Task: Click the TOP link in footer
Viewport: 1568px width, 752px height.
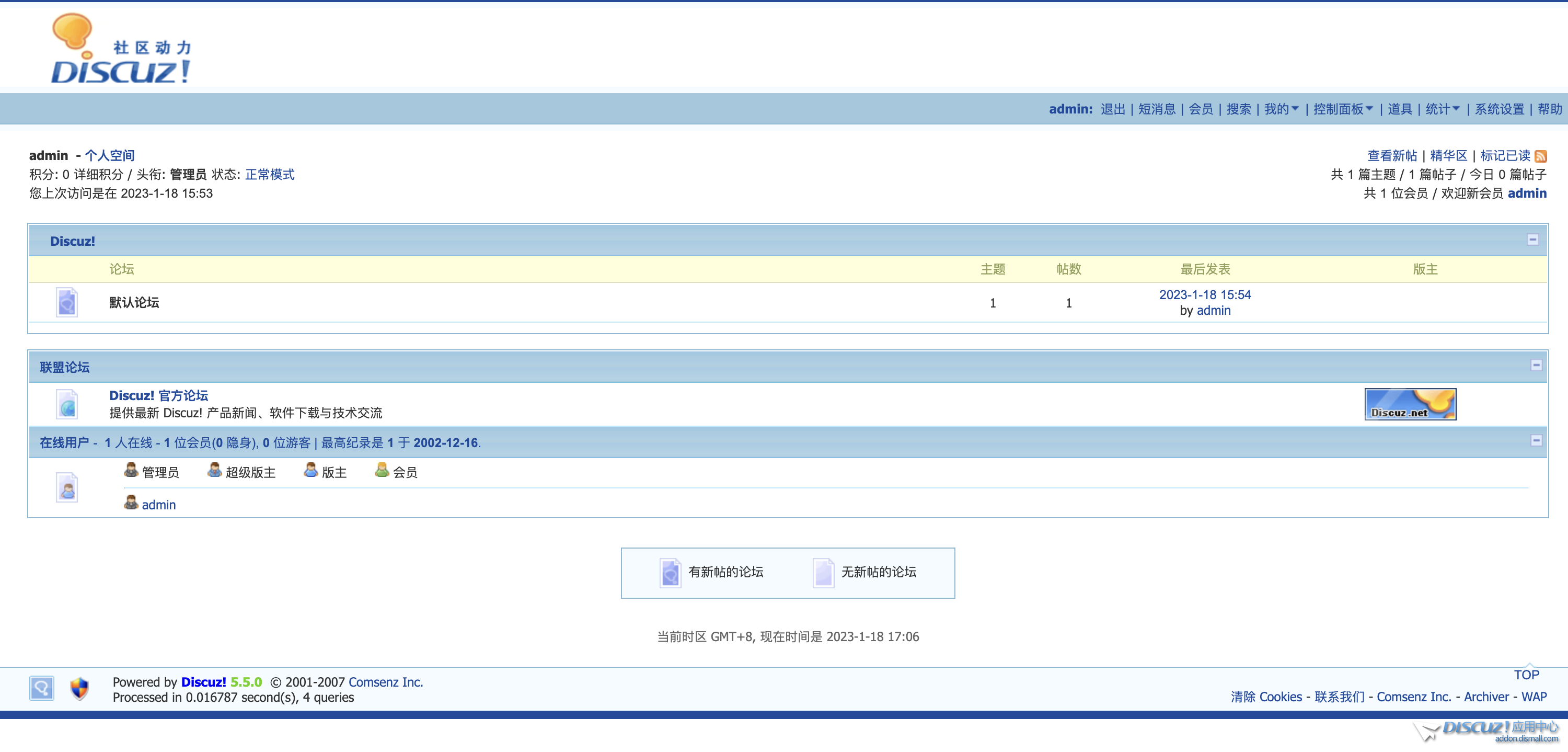Action: pyautogui.click(x=1526, y=675)
